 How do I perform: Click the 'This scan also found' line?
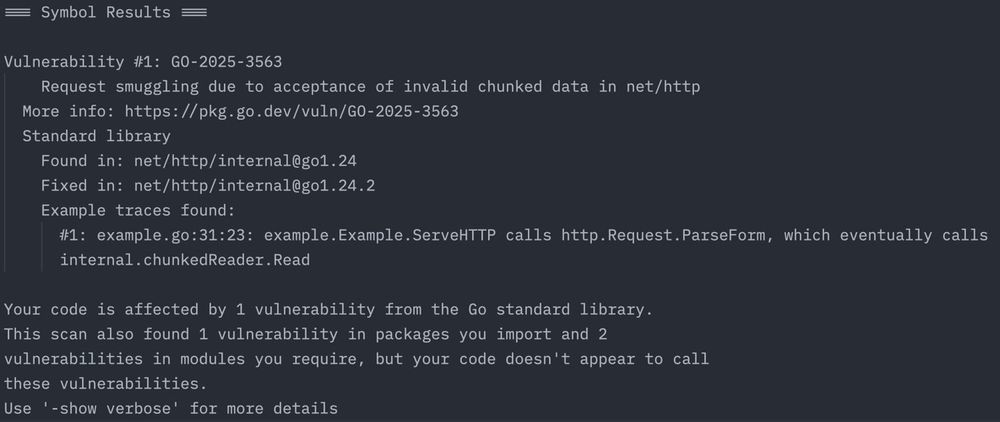point(305,334)
